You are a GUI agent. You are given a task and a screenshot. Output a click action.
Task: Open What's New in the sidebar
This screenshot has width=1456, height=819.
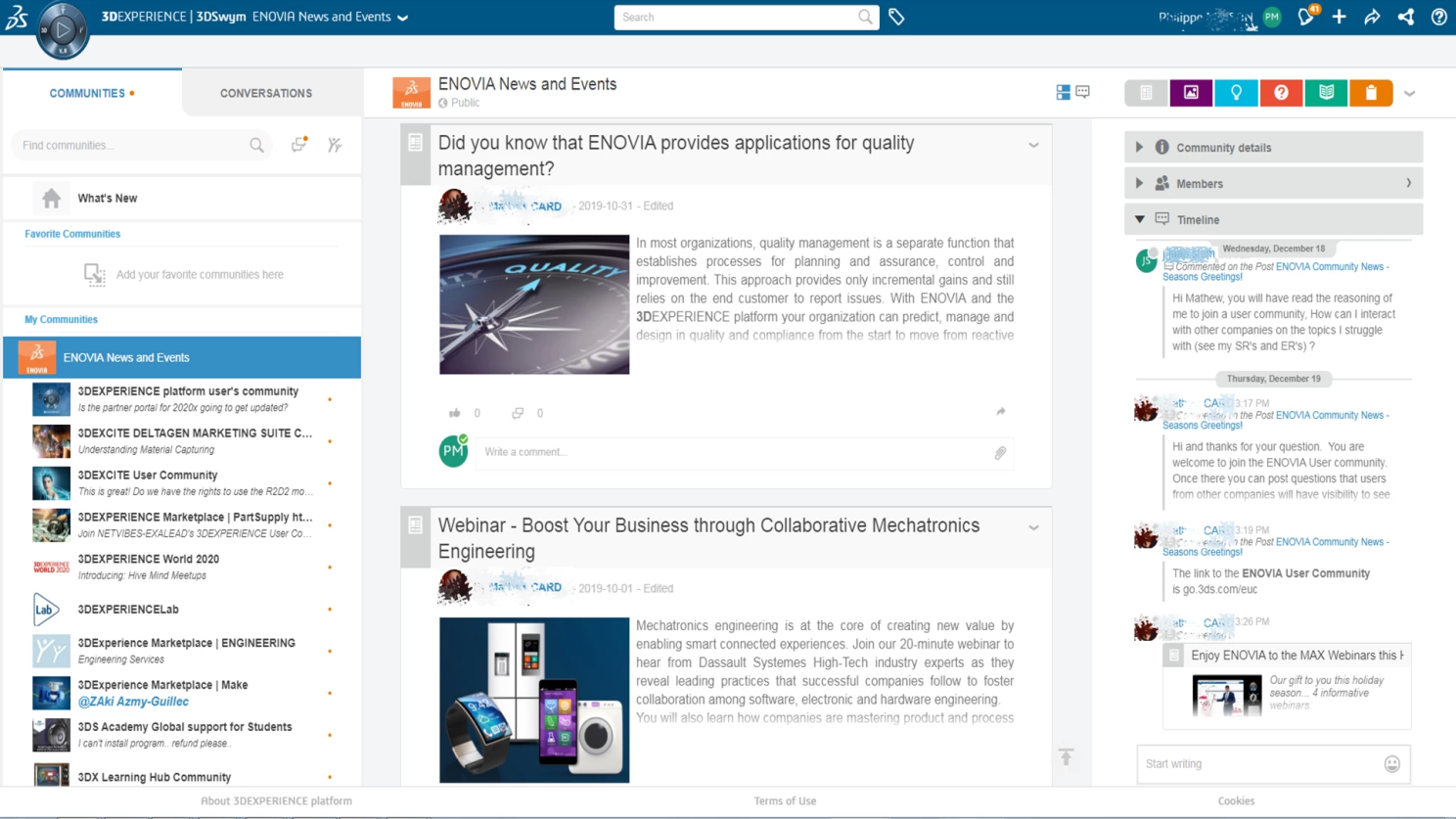tap(108, 198)
